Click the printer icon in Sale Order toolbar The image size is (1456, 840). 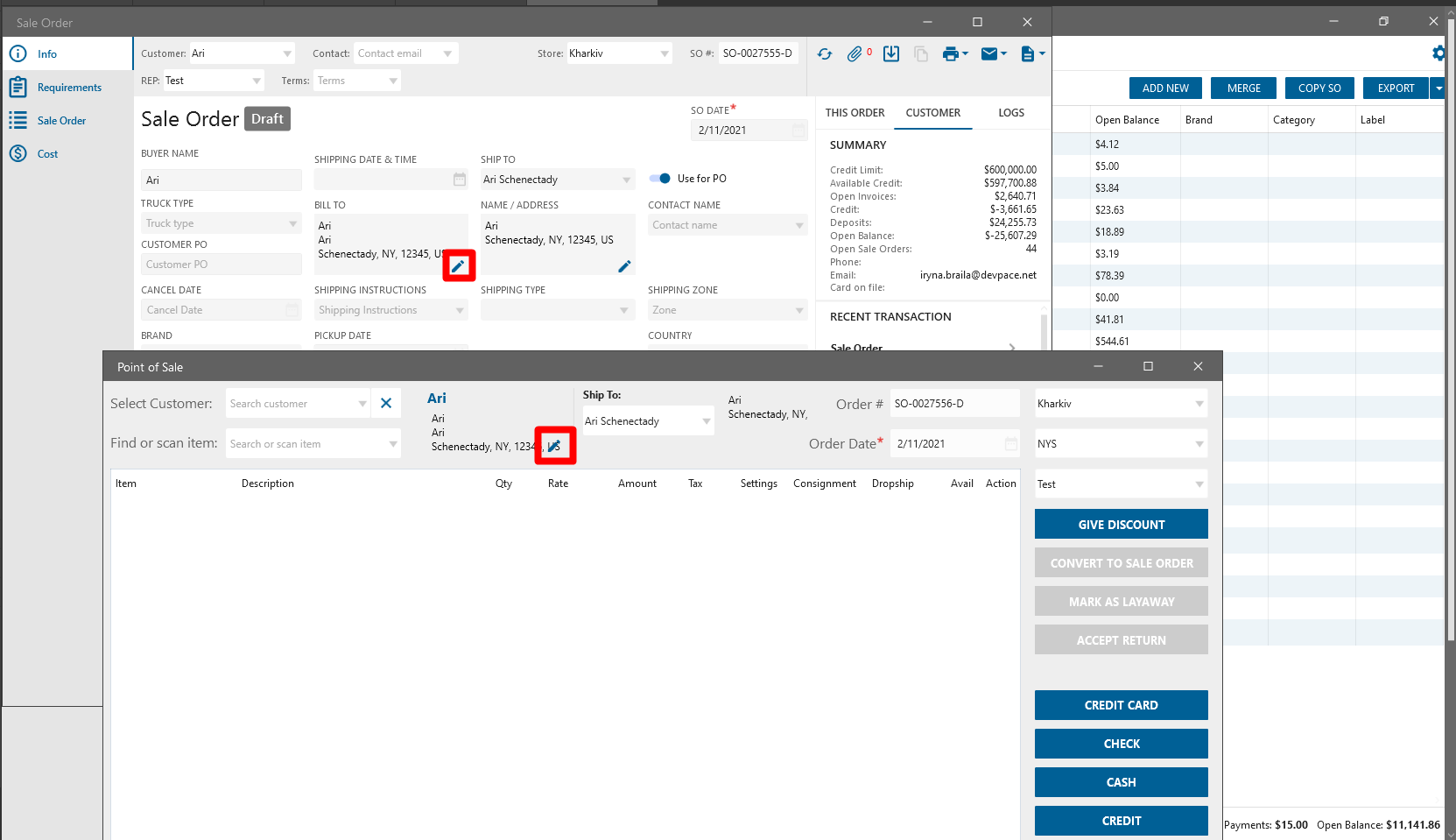(951, 54)
